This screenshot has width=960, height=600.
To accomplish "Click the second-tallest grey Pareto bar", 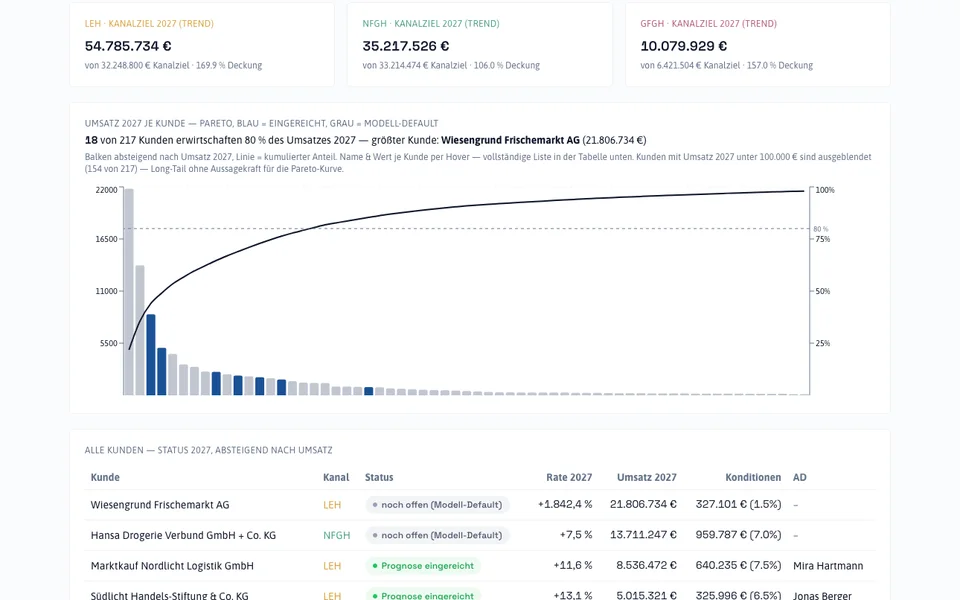I will point(140,330).
